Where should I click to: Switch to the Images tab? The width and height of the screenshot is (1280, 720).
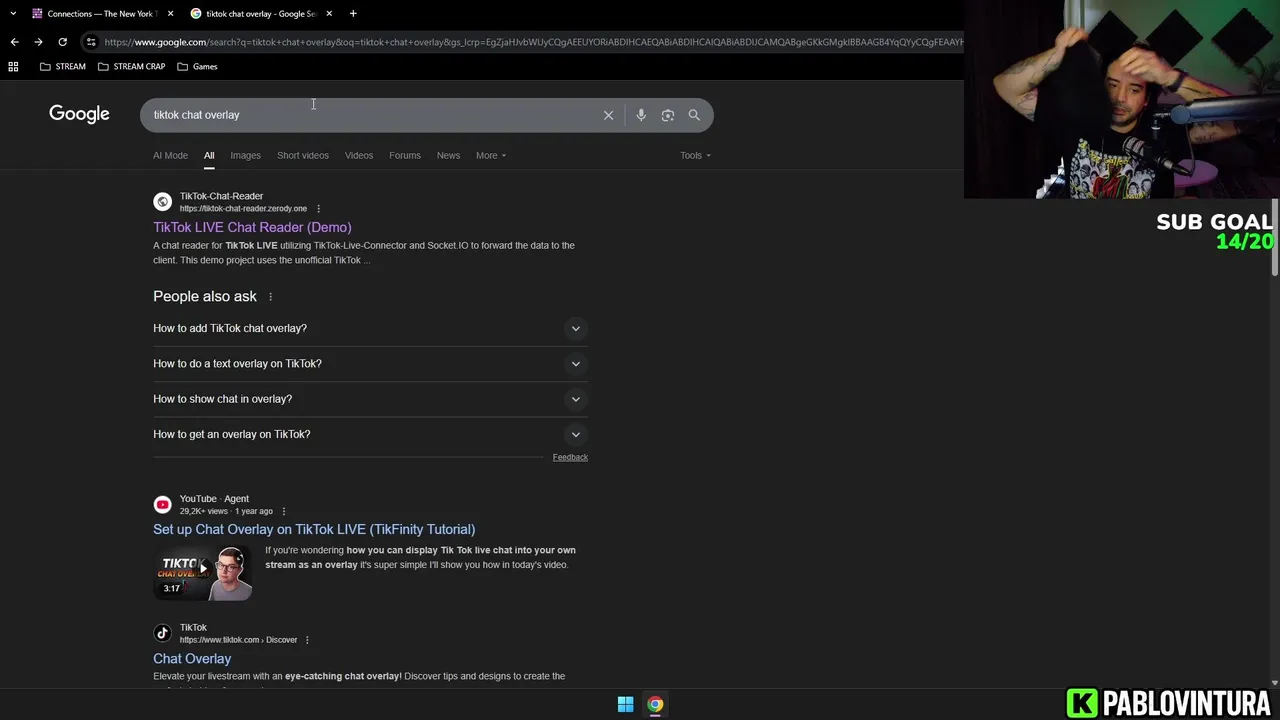pos(245,155)
